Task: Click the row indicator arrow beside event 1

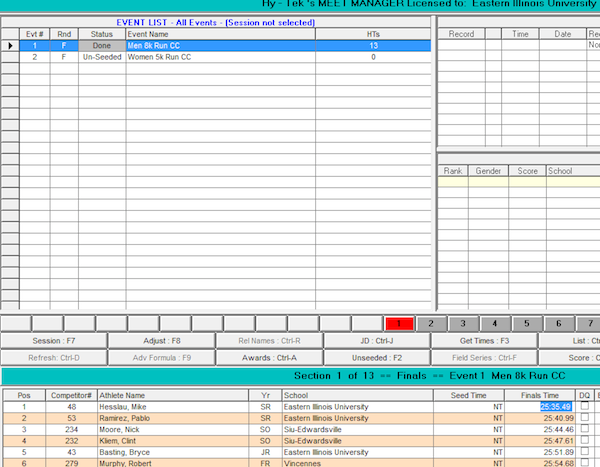Action: [x=10, y=46]
